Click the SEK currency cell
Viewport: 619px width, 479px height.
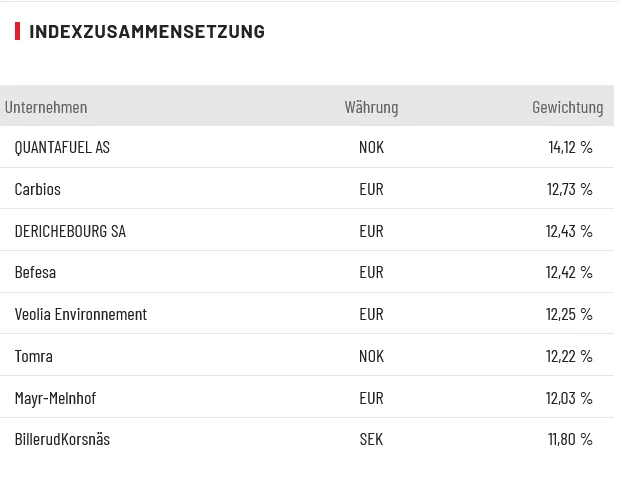[371, 439]
